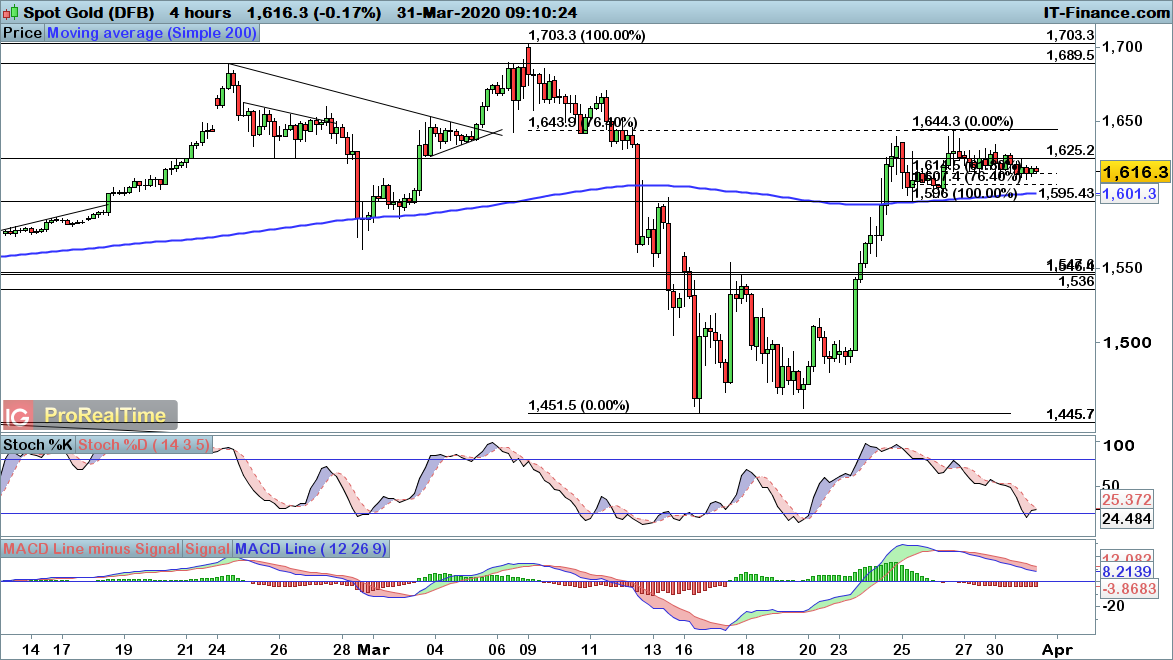This screenshot has width=1173, height=660.
Task: Click the 1,445.7 level label
Action: (x=1070, y=414)
